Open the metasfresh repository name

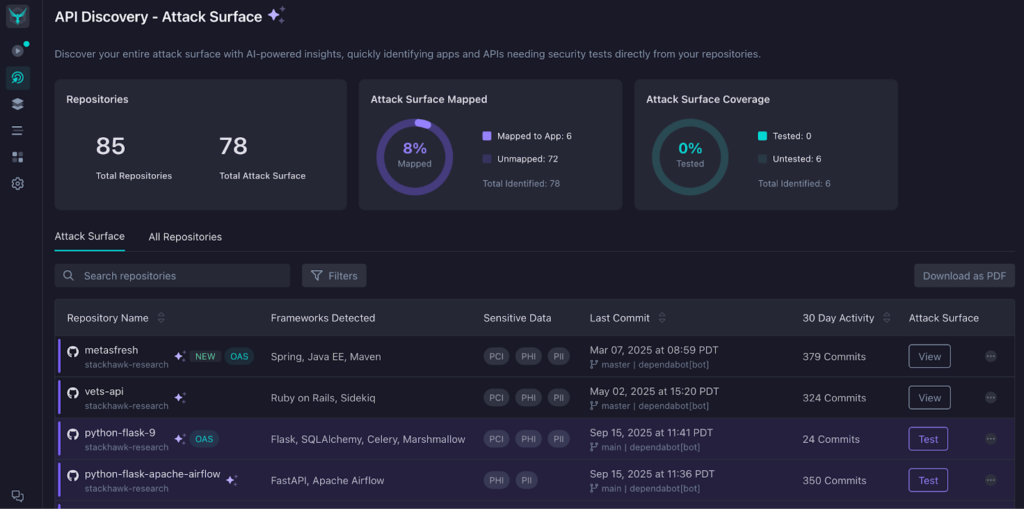tap(111, 350)
